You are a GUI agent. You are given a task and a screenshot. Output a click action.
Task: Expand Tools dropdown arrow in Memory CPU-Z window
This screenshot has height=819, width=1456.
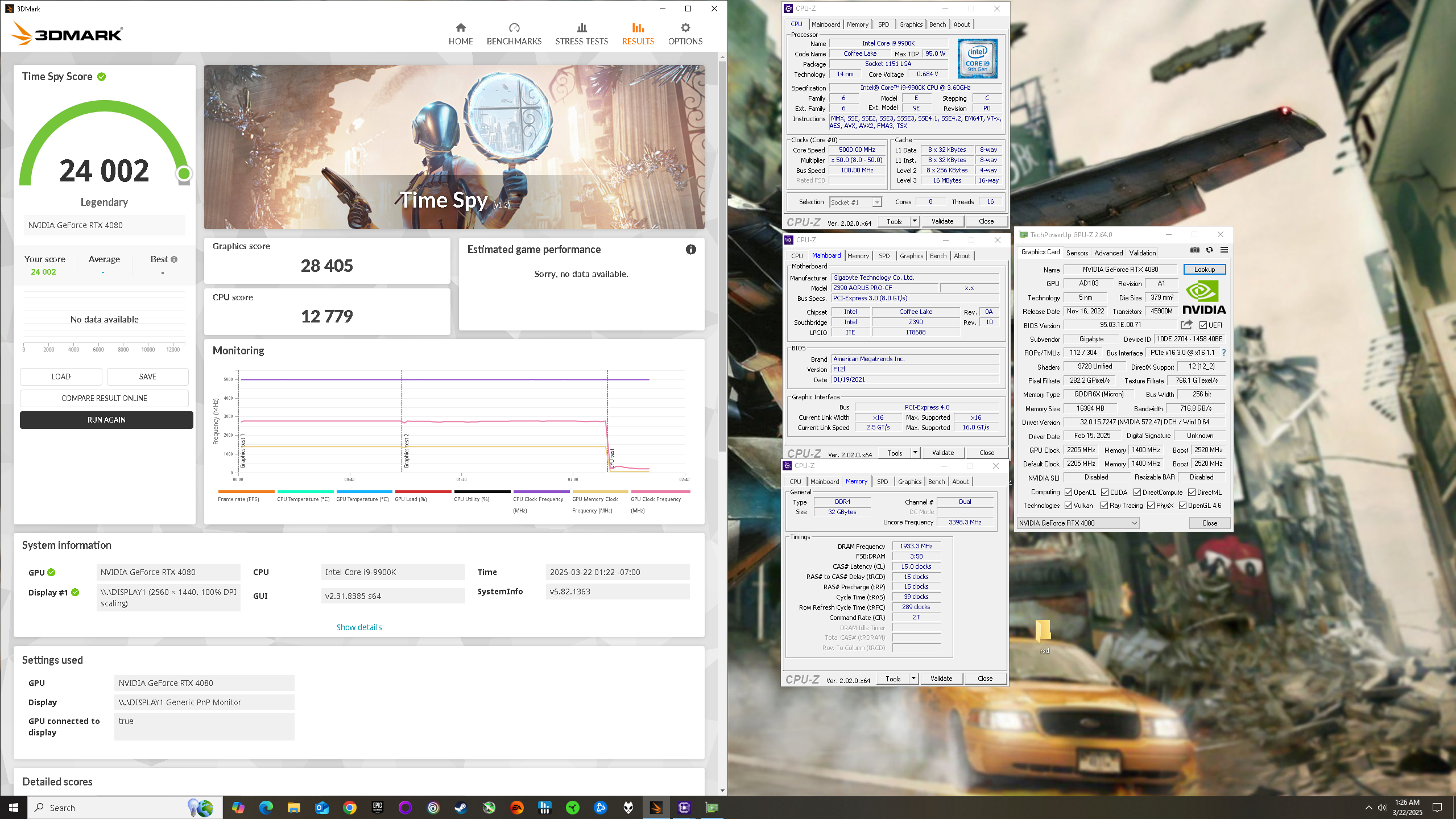913,679
